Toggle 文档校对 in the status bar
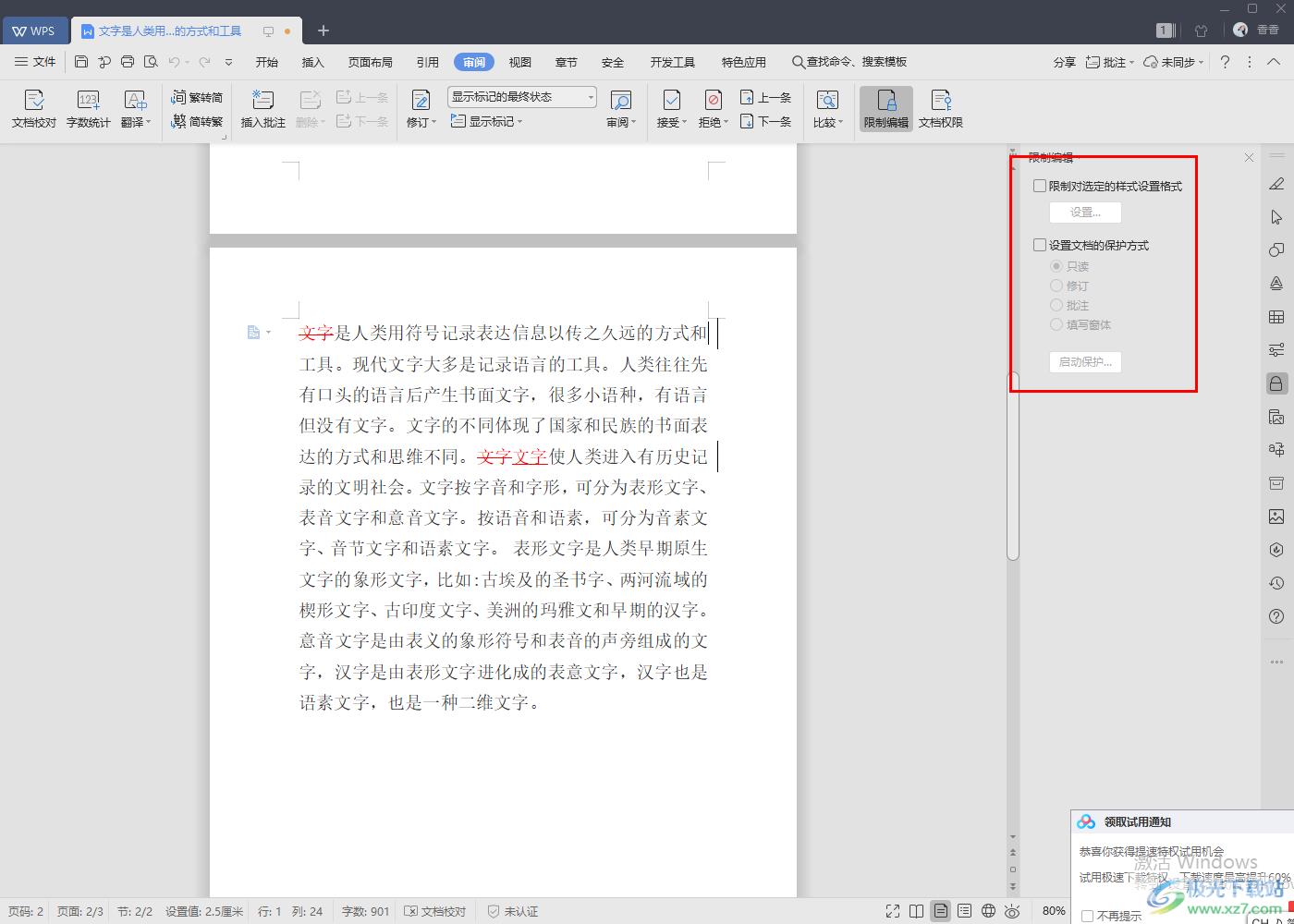Image resolution: width=1294 pixels, height=924 pixels. point(436,911)
